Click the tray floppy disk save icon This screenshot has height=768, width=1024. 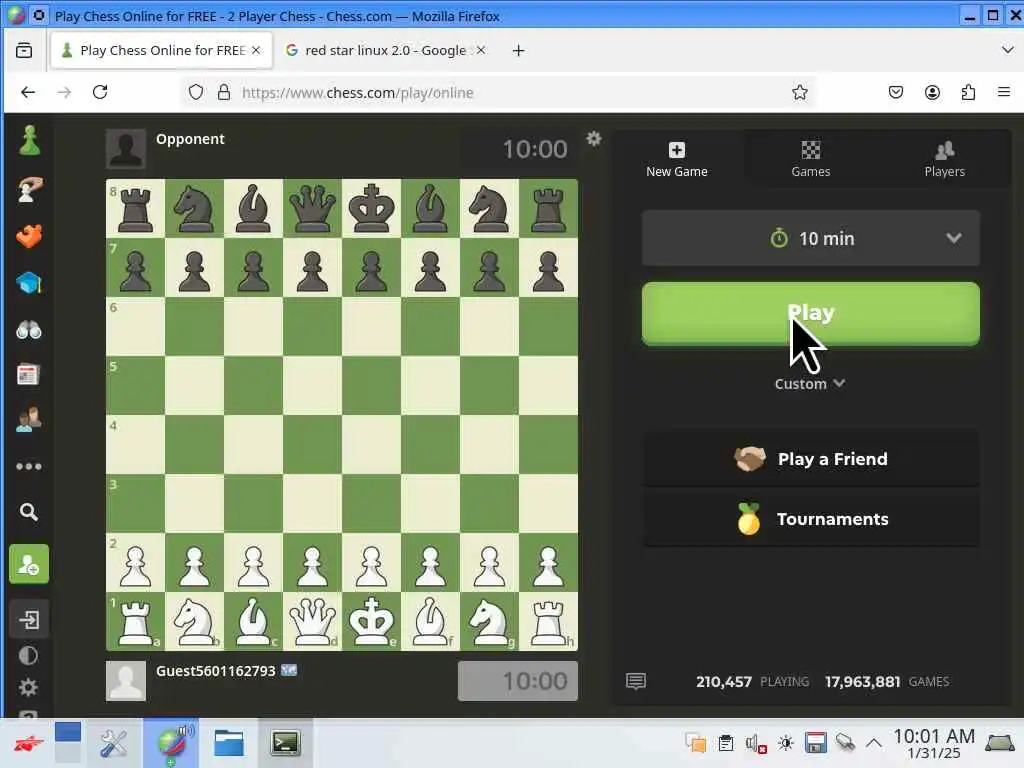(816, 743)
